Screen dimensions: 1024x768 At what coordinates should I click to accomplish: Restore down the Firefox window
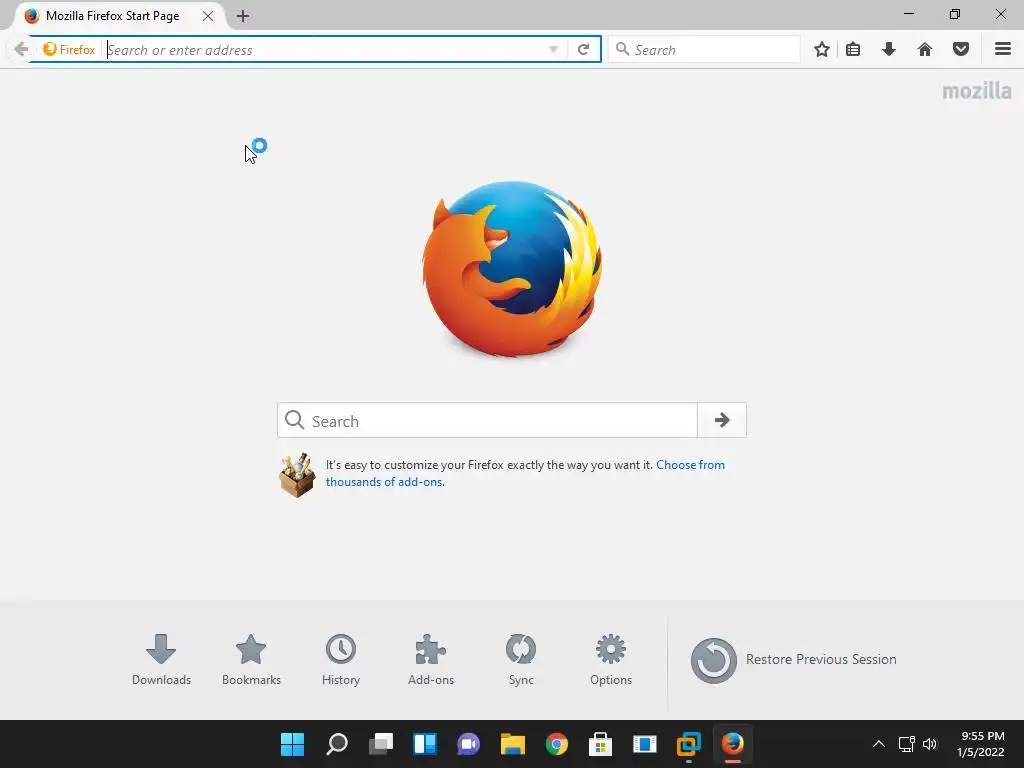(x=955, y=14)
